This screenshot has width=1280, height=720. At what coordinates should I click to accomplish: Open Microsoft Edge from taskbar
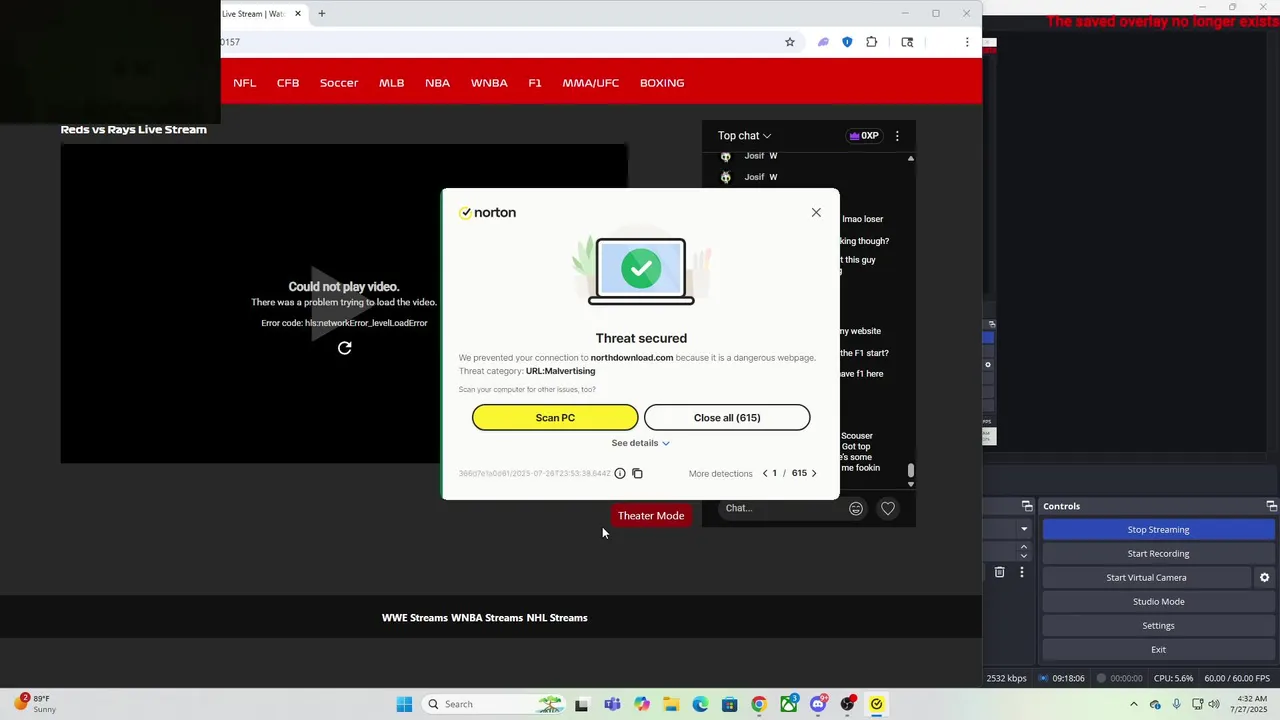coord(700,704)
